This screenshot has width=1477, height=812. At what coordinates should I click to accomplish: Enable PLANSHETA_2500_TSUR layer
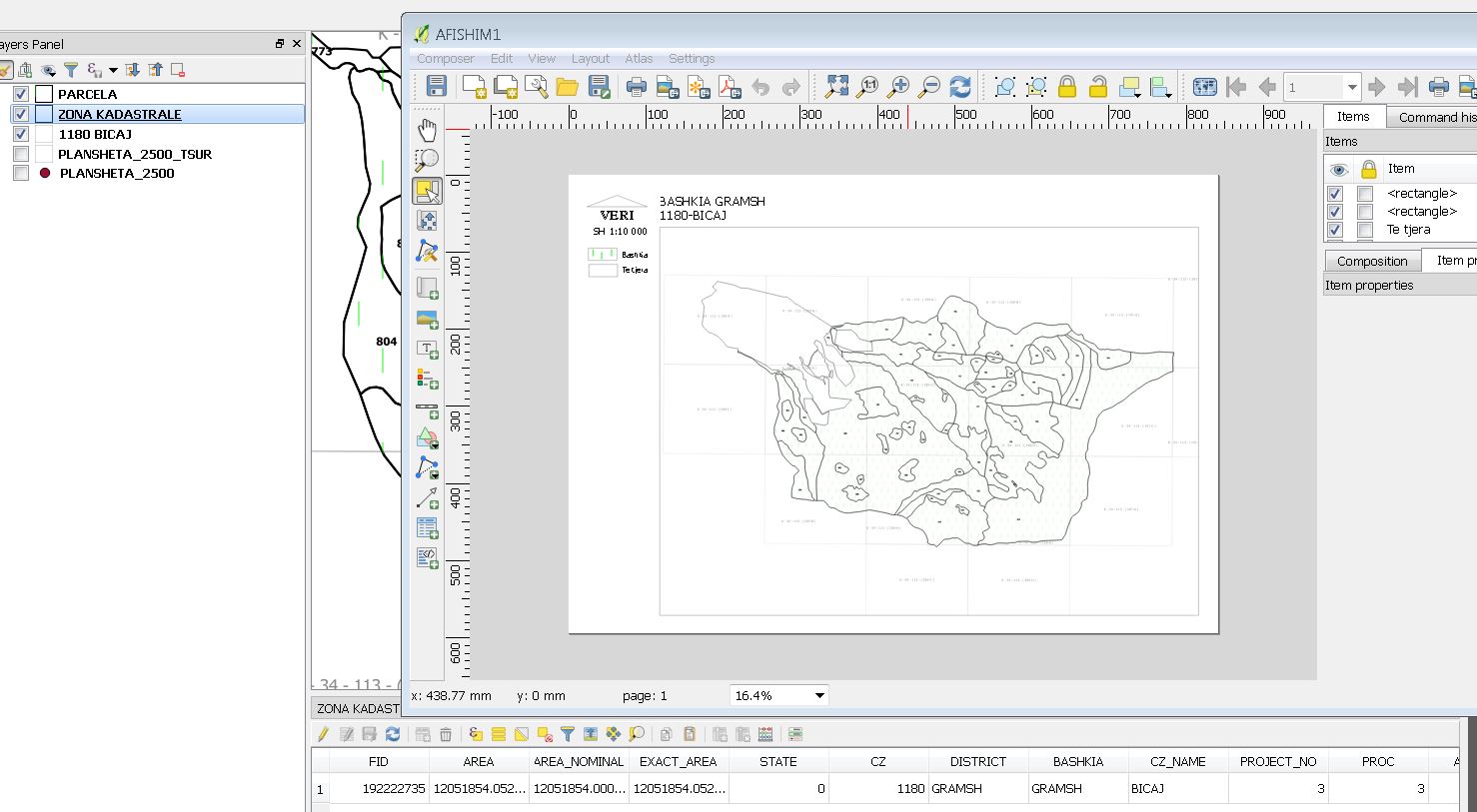pyautogui.click(x=21, y=154)
